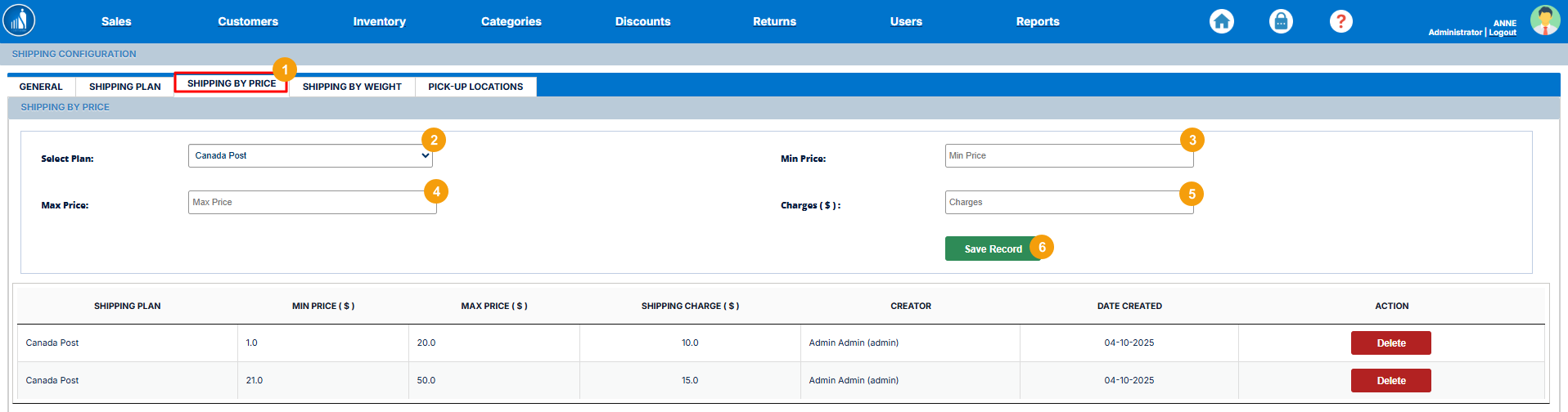Click the Logout link
This screenshot has height=412, width=1568.
tap(1503, 33)
